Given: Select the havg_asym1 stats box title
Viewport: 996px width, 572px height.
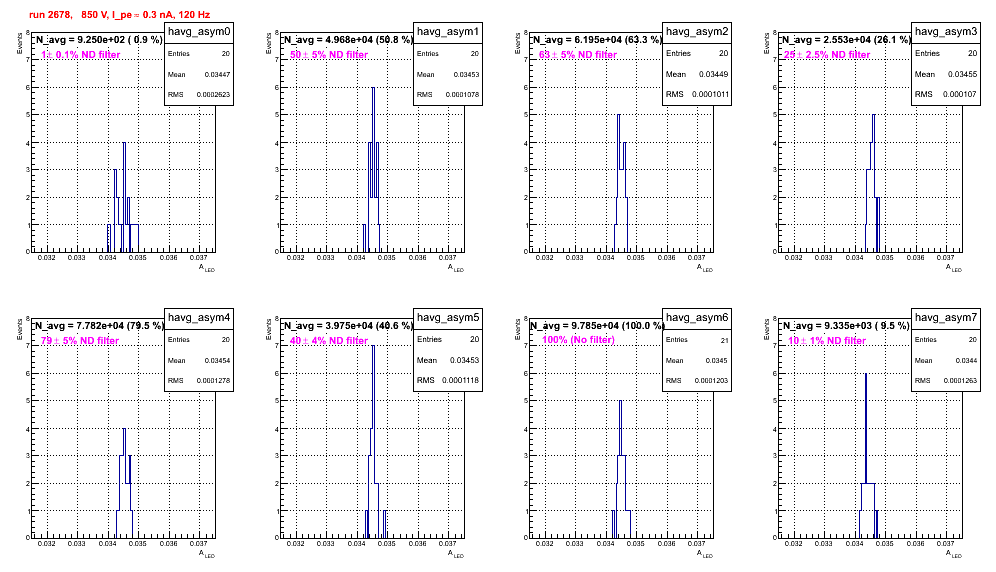Looking at the screenshot, I should point(448,31).
